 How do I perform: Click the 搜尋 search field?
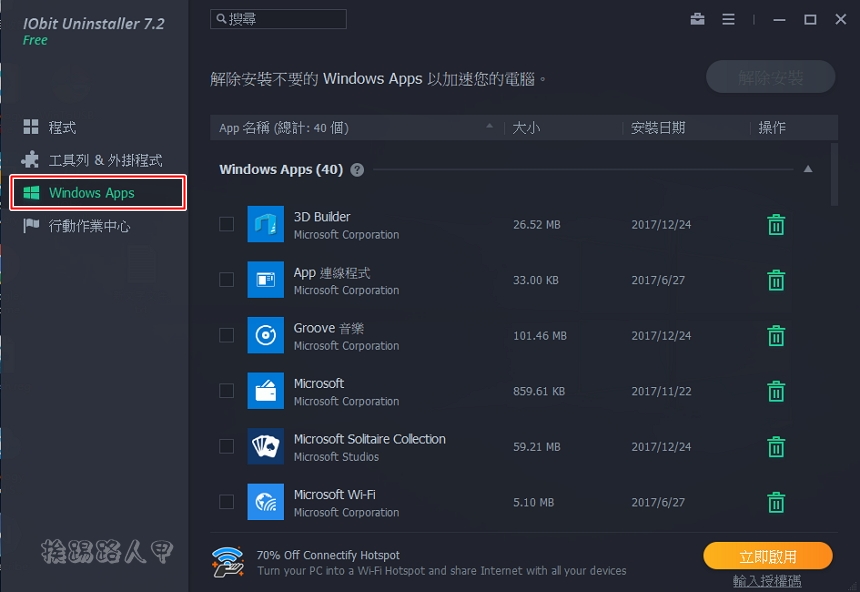click(x=278, y=19)
